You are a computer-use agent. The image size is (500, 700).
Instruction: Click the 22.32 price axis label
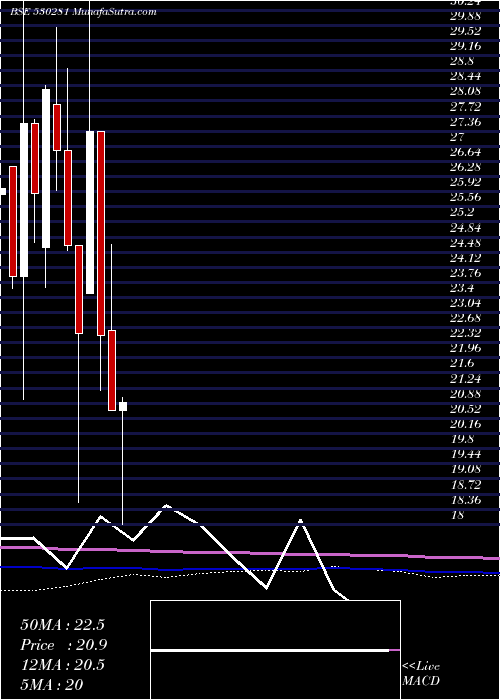[x=466, y=333]
